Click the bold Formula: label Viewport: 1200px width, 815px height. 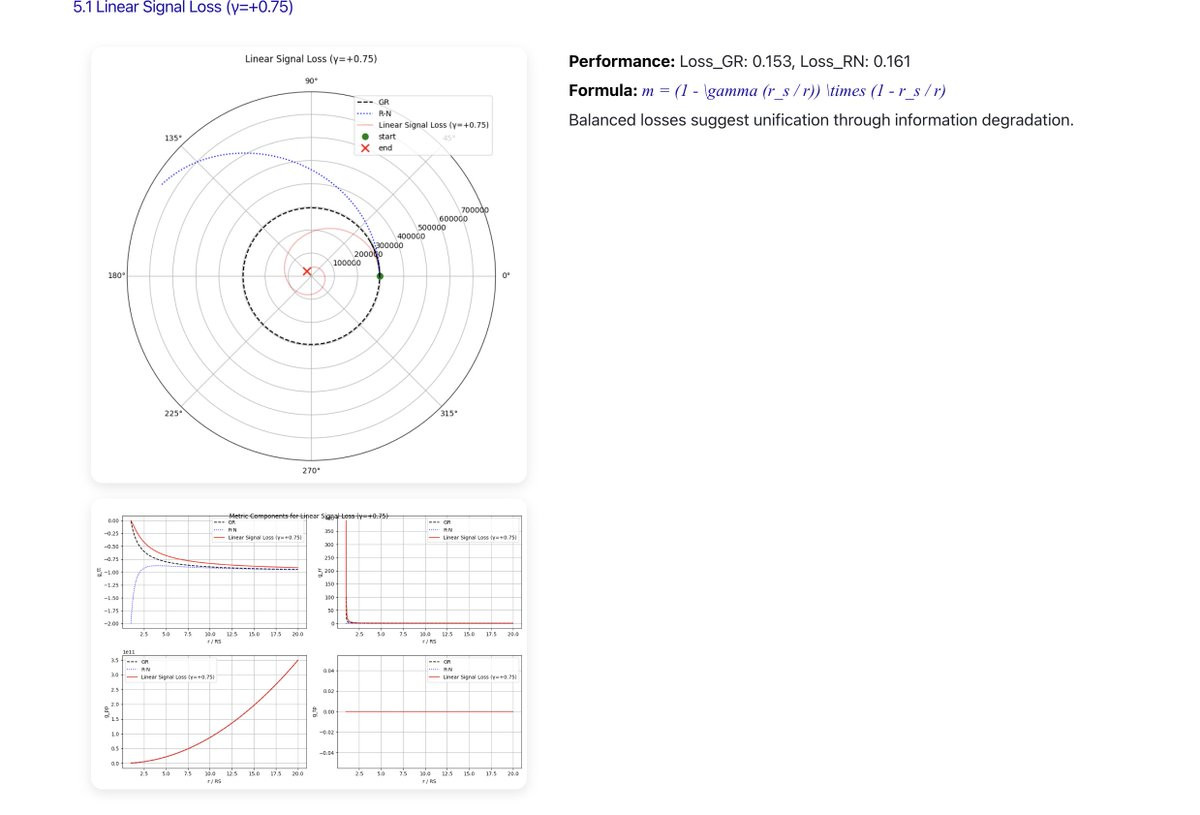pyautogui.click(x=603, y=91)
